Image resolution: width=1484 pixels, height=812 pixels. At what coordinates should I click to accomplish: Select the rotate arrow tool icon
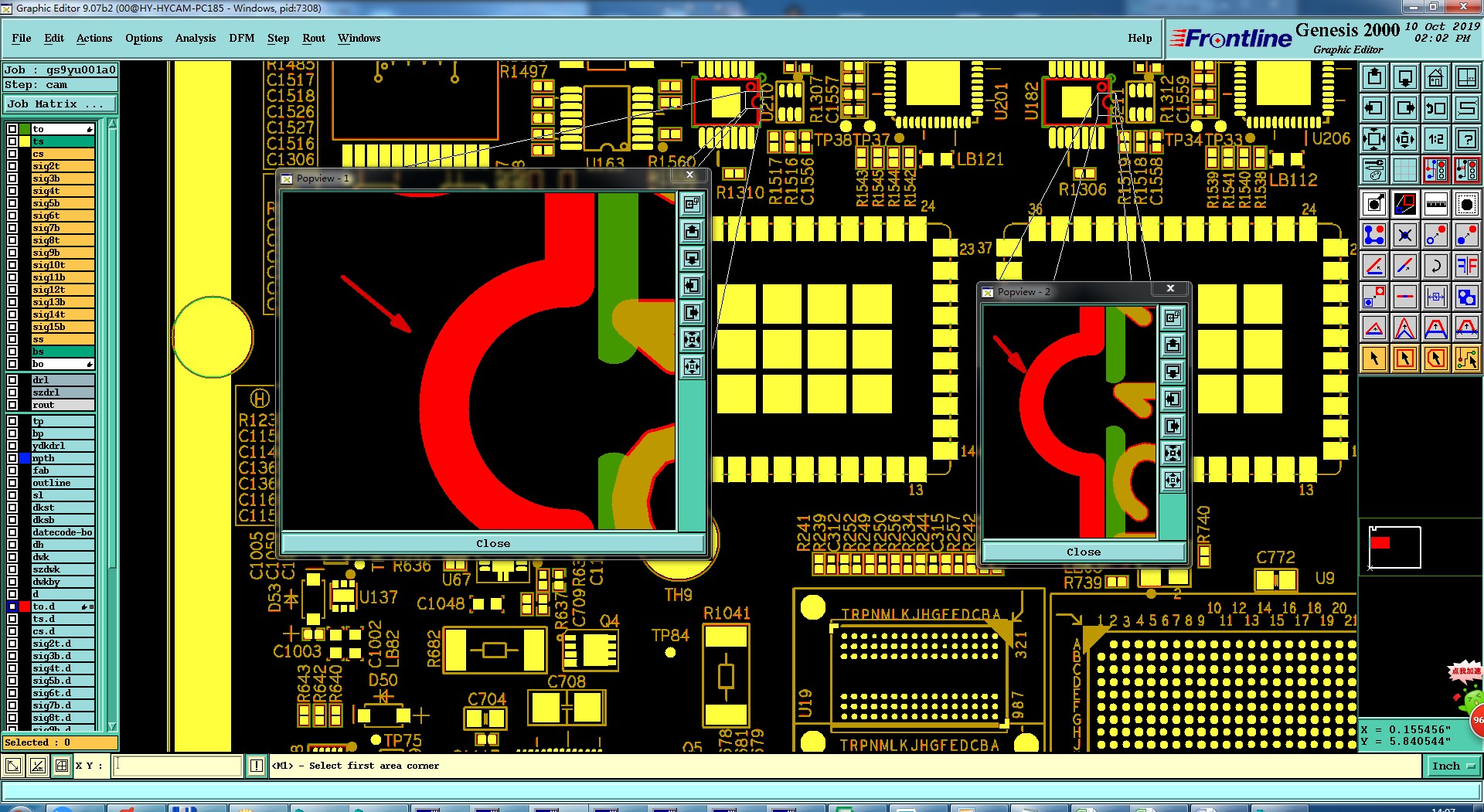1436,266
